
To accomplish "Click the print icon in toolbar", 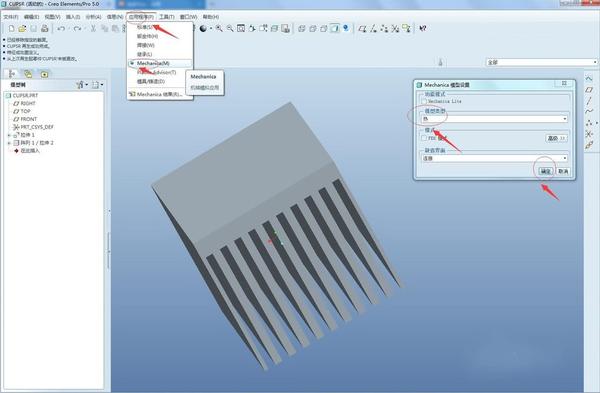I will pyautogui.click(x=44, y=28).
